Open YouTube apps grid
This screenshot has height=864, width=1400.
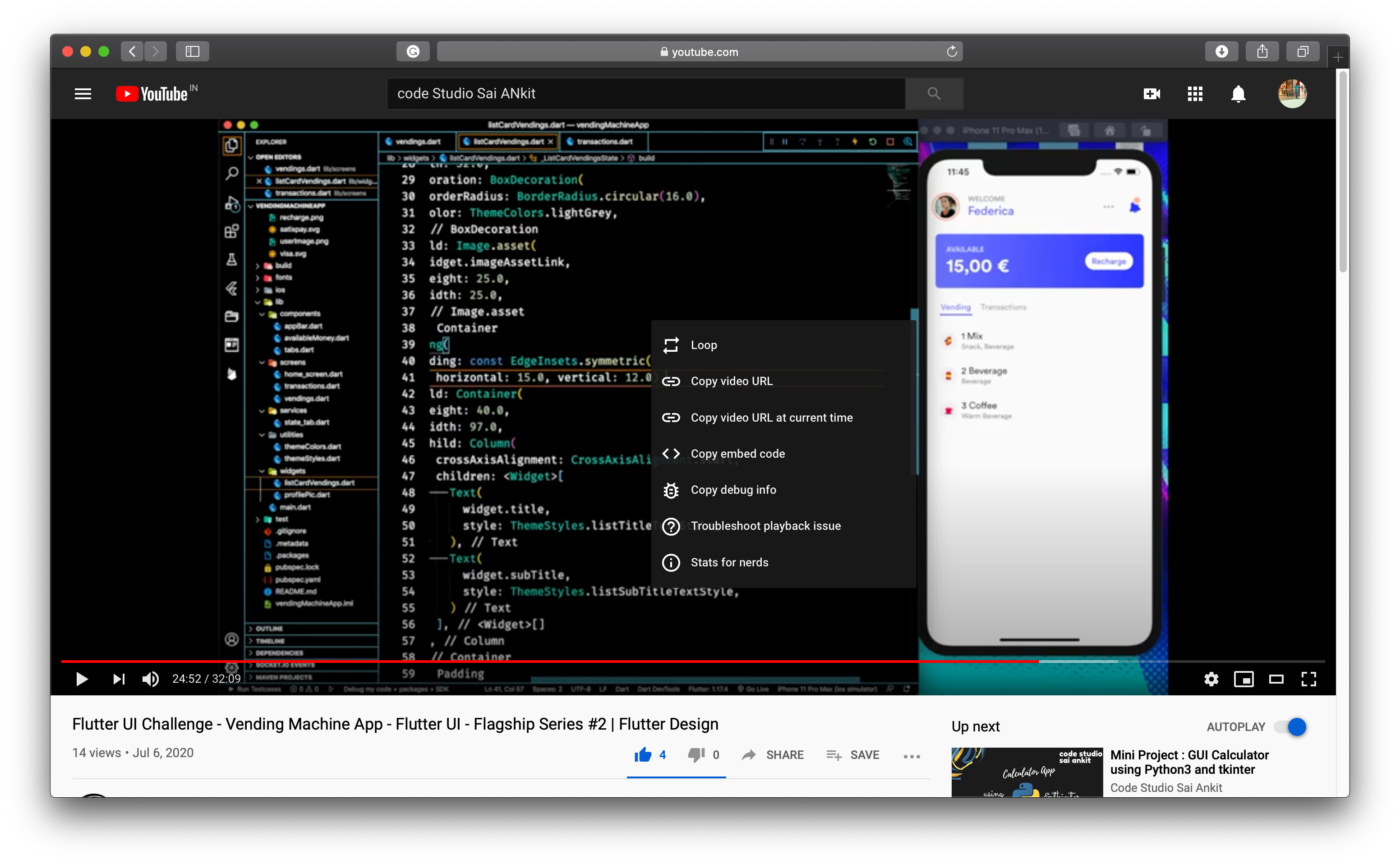click(1195, 94)
